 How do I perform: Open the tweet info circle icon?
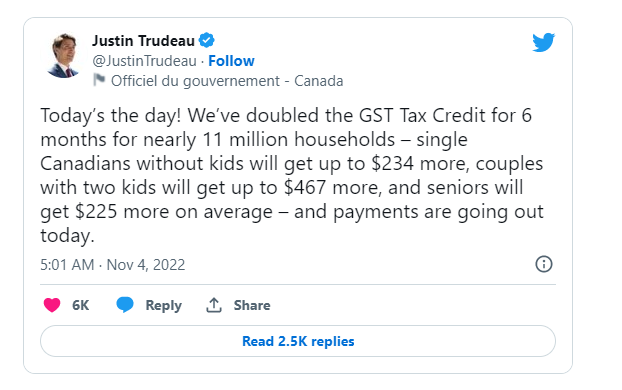[544, 264]
